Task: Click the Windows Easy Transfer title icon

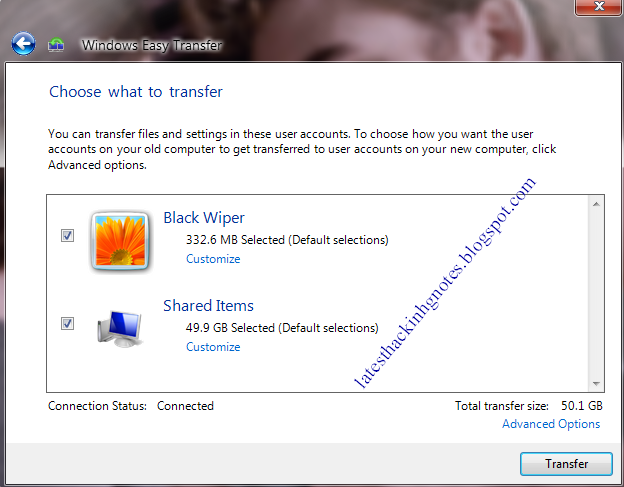Action: pyautogui.click(x=56, y=45)
